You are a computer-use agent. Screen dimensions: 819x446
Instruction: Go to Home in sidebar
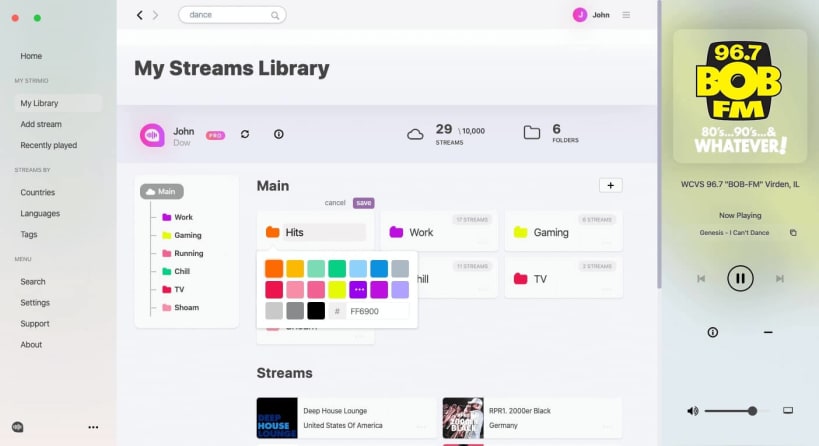click(x=31, y=56)
